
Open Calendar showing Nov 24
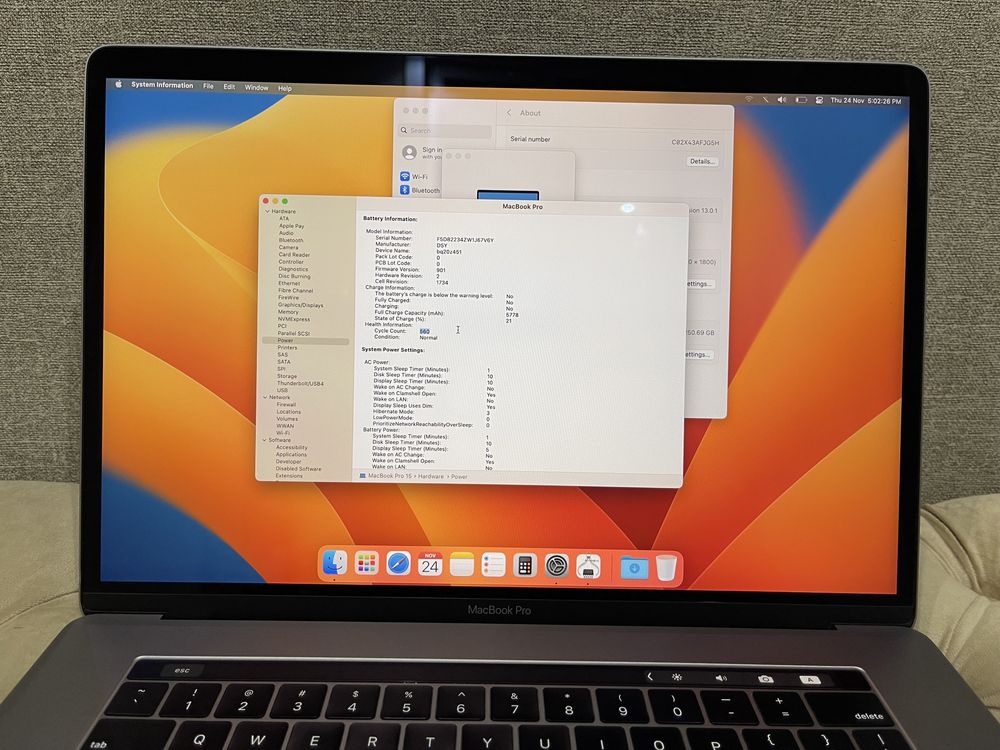coord(430,564)
